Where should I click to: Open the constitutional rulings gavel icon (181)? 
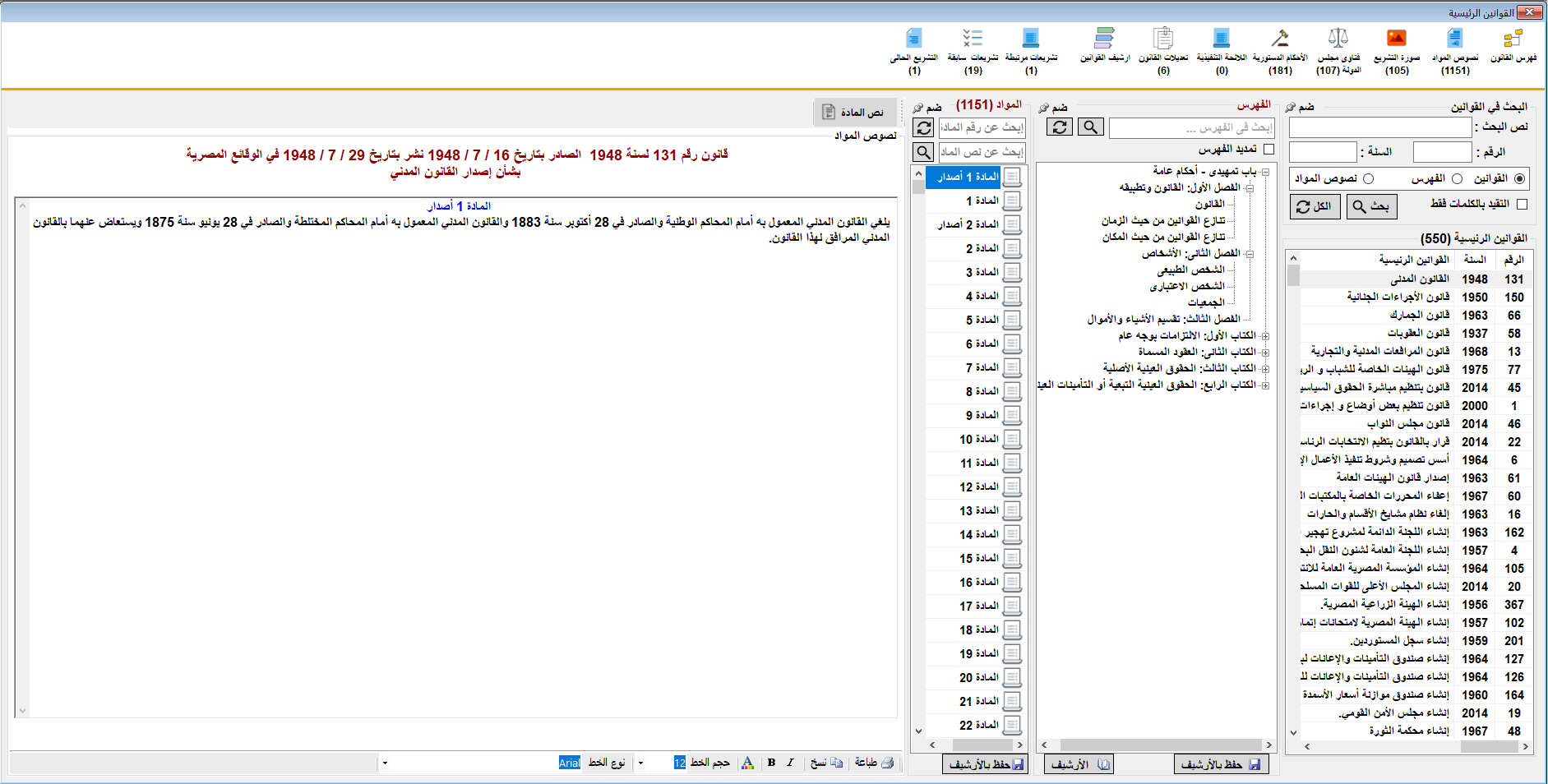tap(1280, 39)
